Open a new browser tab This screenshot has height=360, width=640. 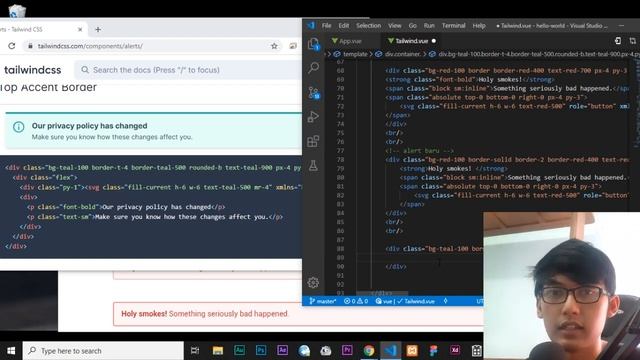pyautogui.click(x=98, y=29)
